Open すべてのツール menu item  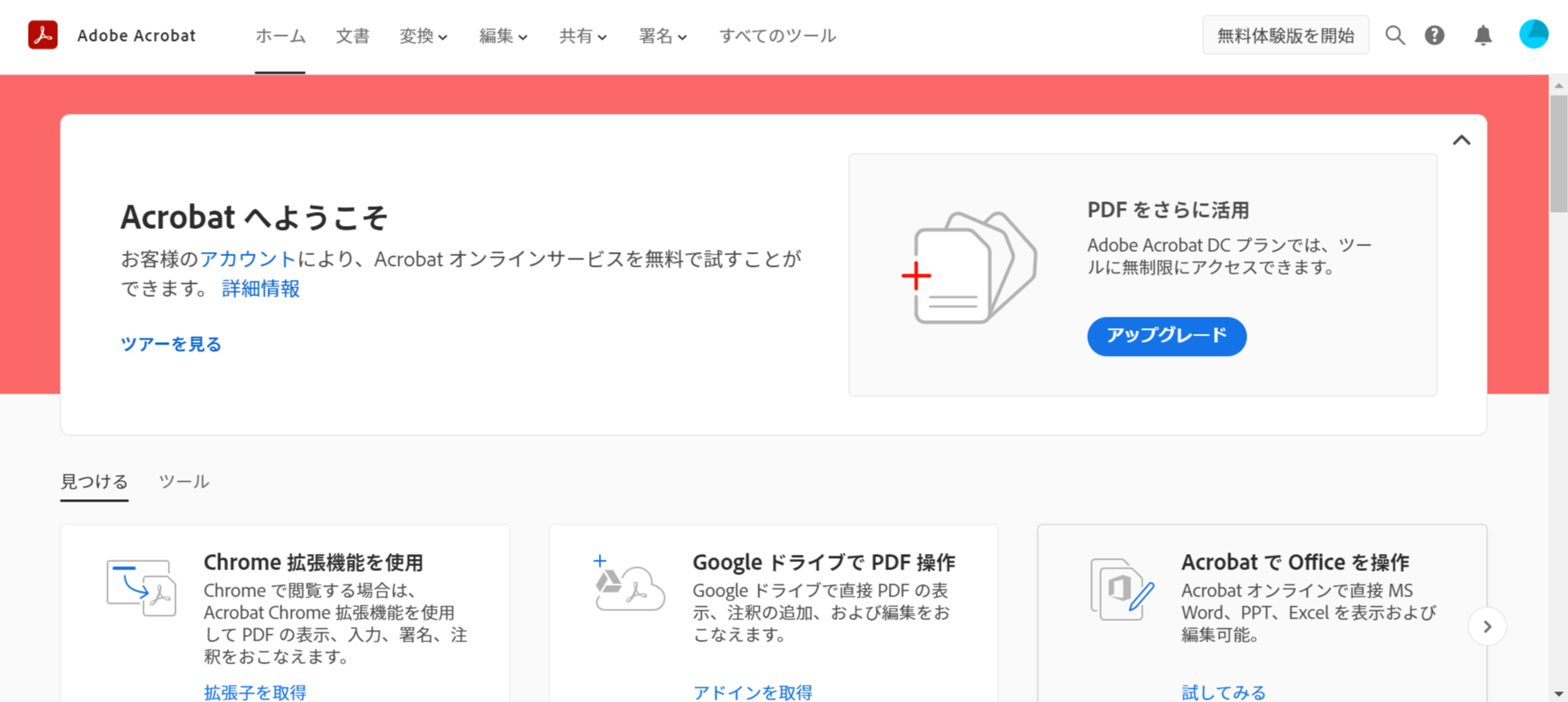pyautogui.click(x=777, y=36)
